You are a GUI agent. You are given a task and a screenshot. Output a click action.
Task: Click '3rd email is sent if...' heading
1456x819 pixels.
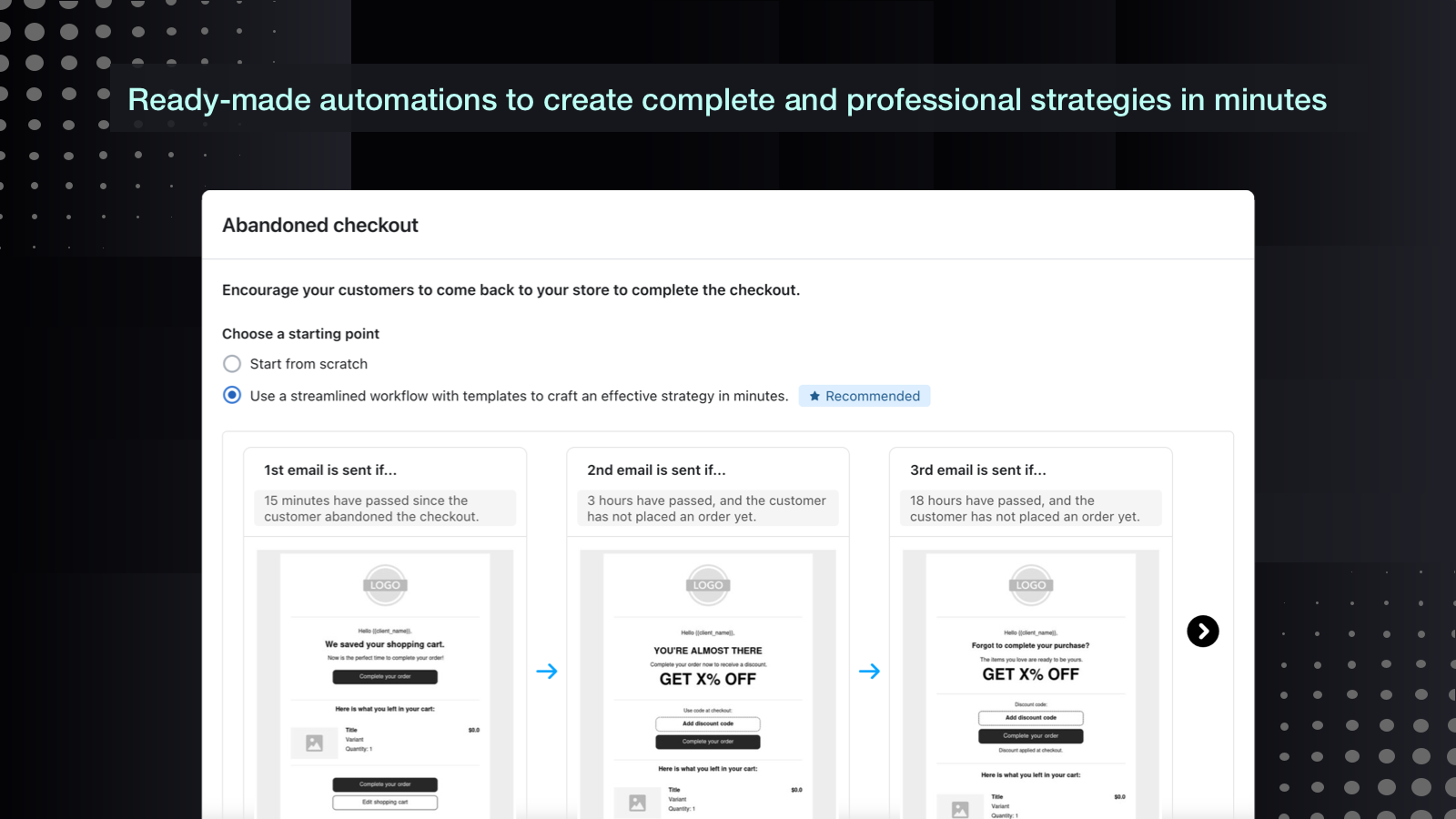[x=978, y=470]
